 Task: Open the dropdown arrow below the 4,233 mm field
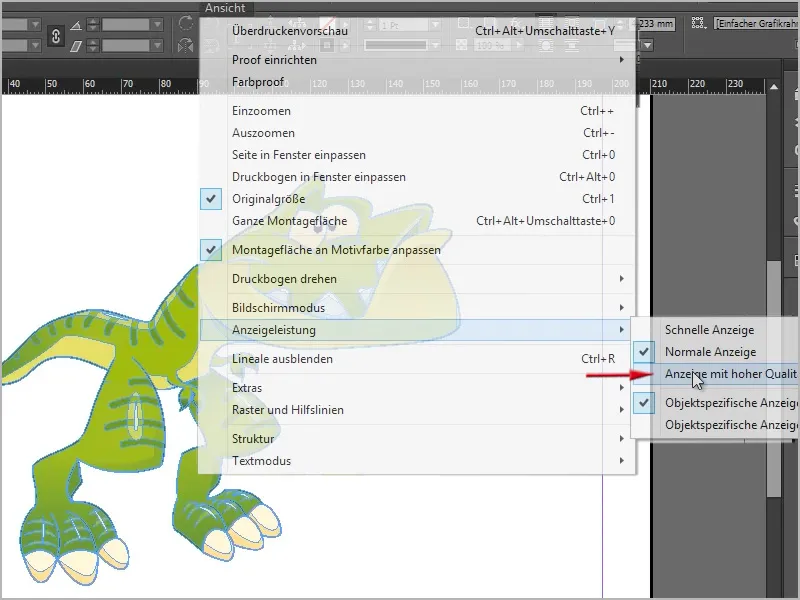(647, 45)
